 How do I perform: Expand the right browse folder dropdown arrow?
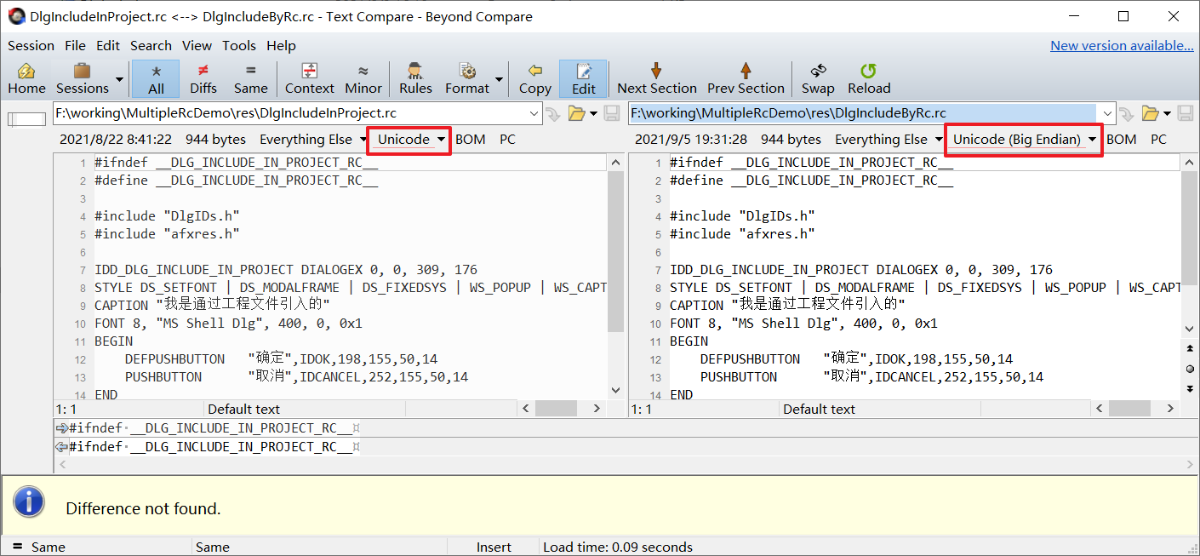click(1167, 114)
